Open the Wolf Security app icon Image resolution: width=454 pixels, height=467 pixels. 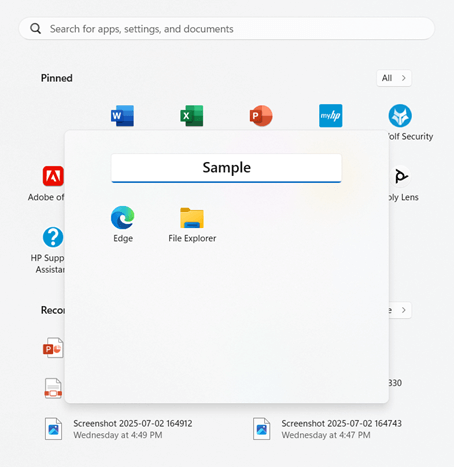(400, 116)
